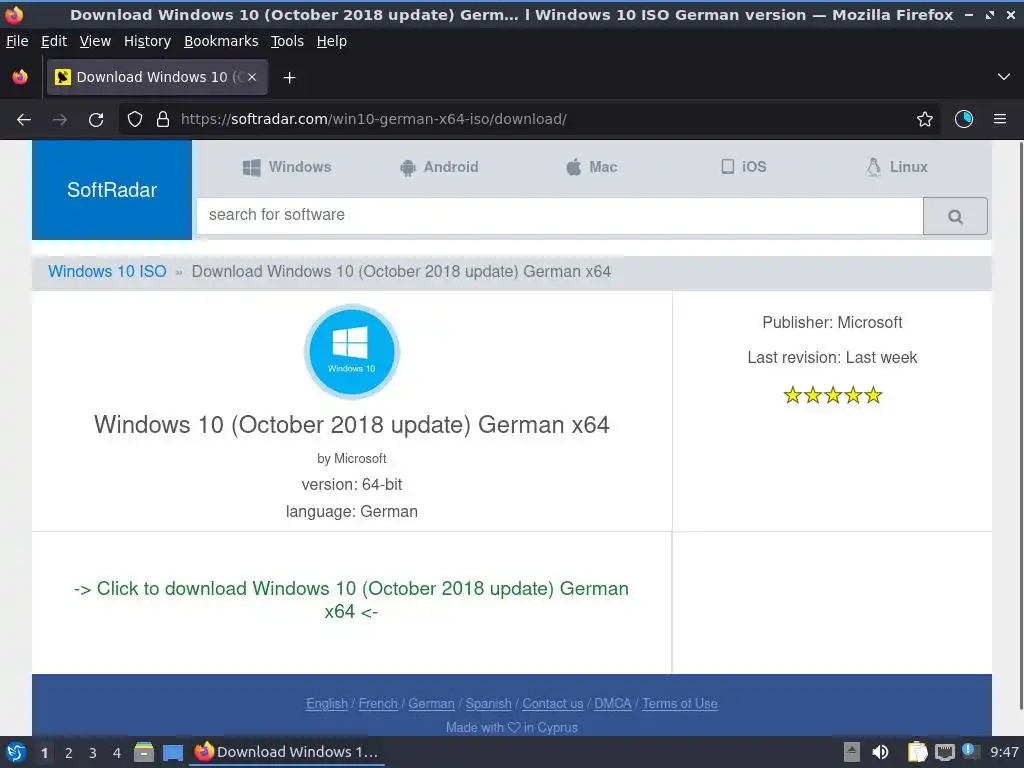Viewport: 1024px width, 768px height.
Task: Click the Windows 10 logo image
Action: [x=352, y=352]
